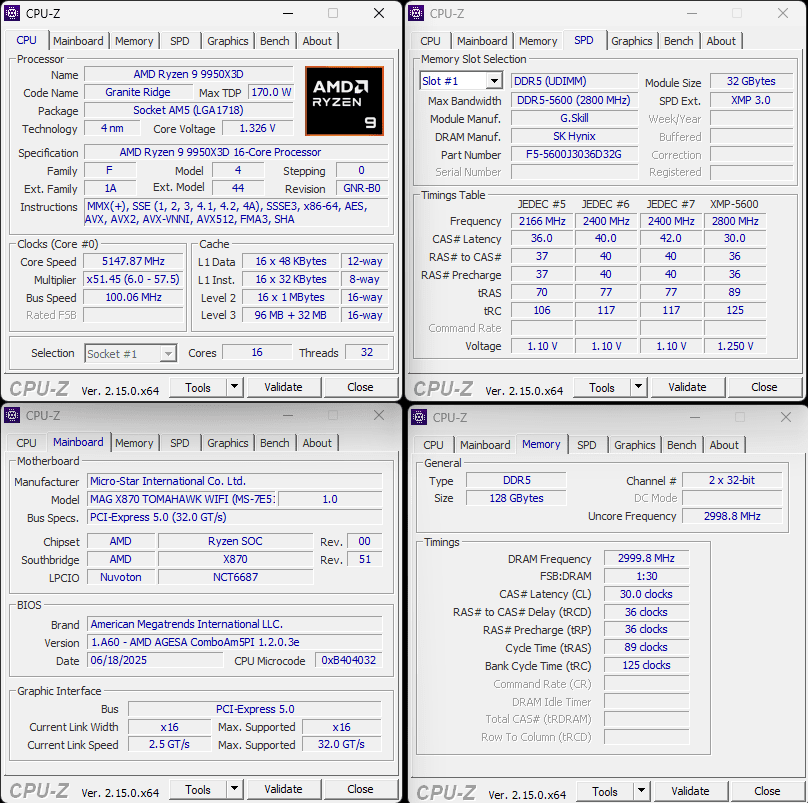
Task: Open the Socket #1 selection dropdown
Action: point(130,354)
